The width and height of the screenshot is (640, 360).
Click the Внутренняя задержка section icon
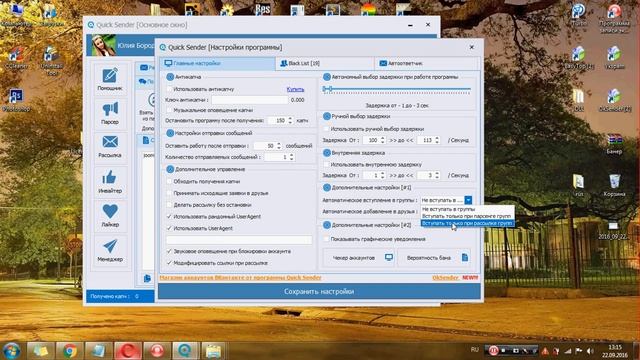(327, 153)
